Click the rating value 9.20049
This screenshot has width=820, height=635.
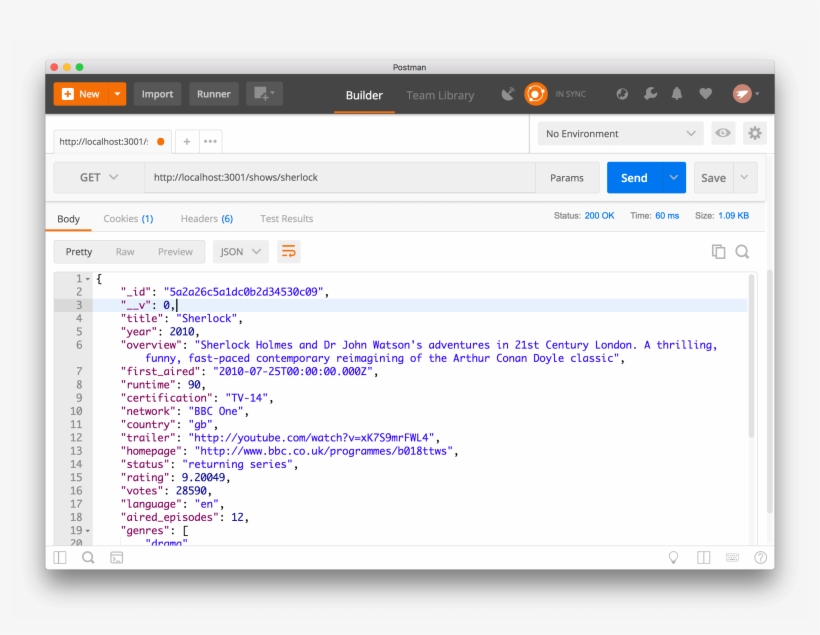203,478
